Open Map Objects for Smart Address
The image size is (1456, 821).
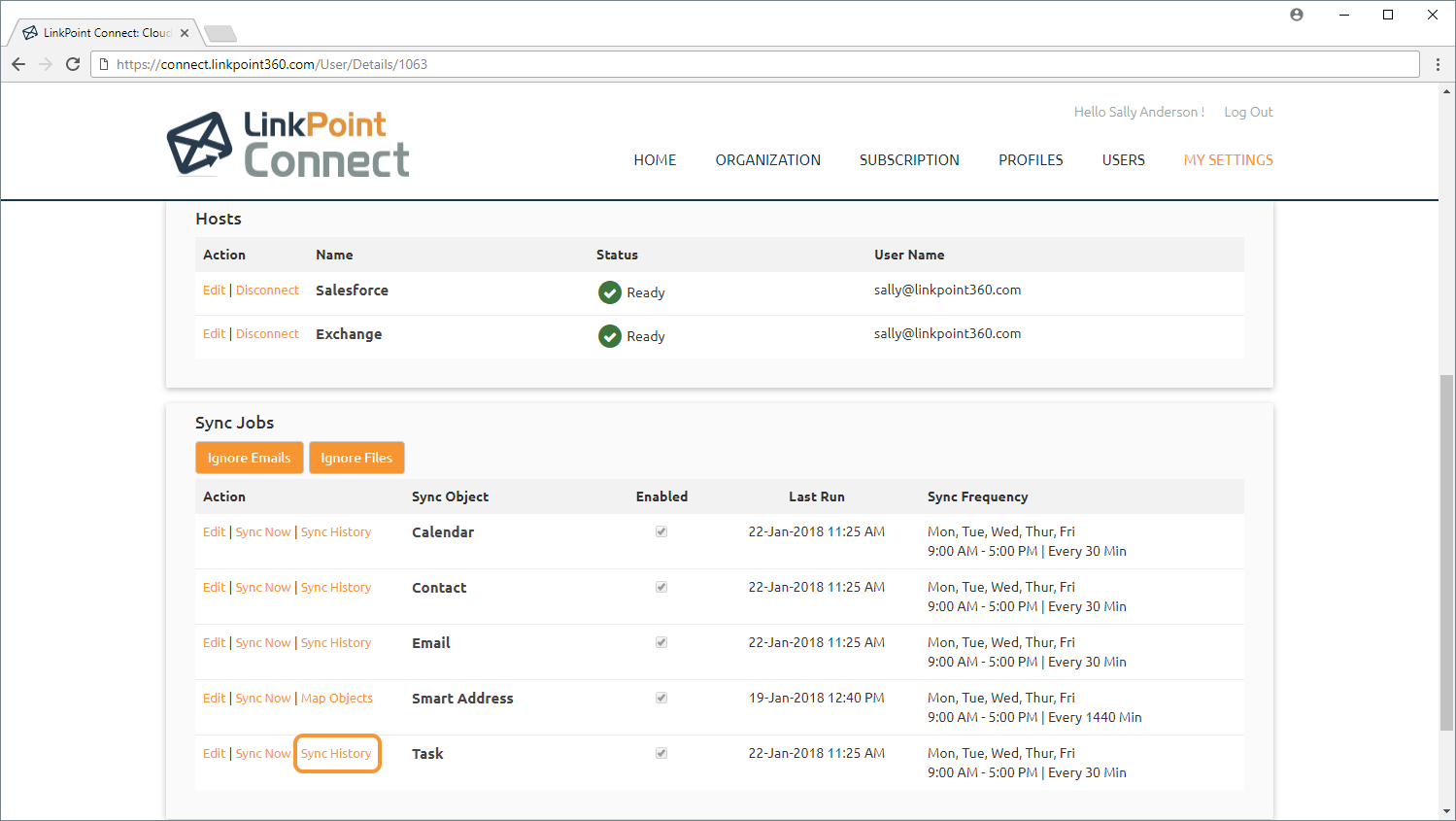(x=337, y=699)
